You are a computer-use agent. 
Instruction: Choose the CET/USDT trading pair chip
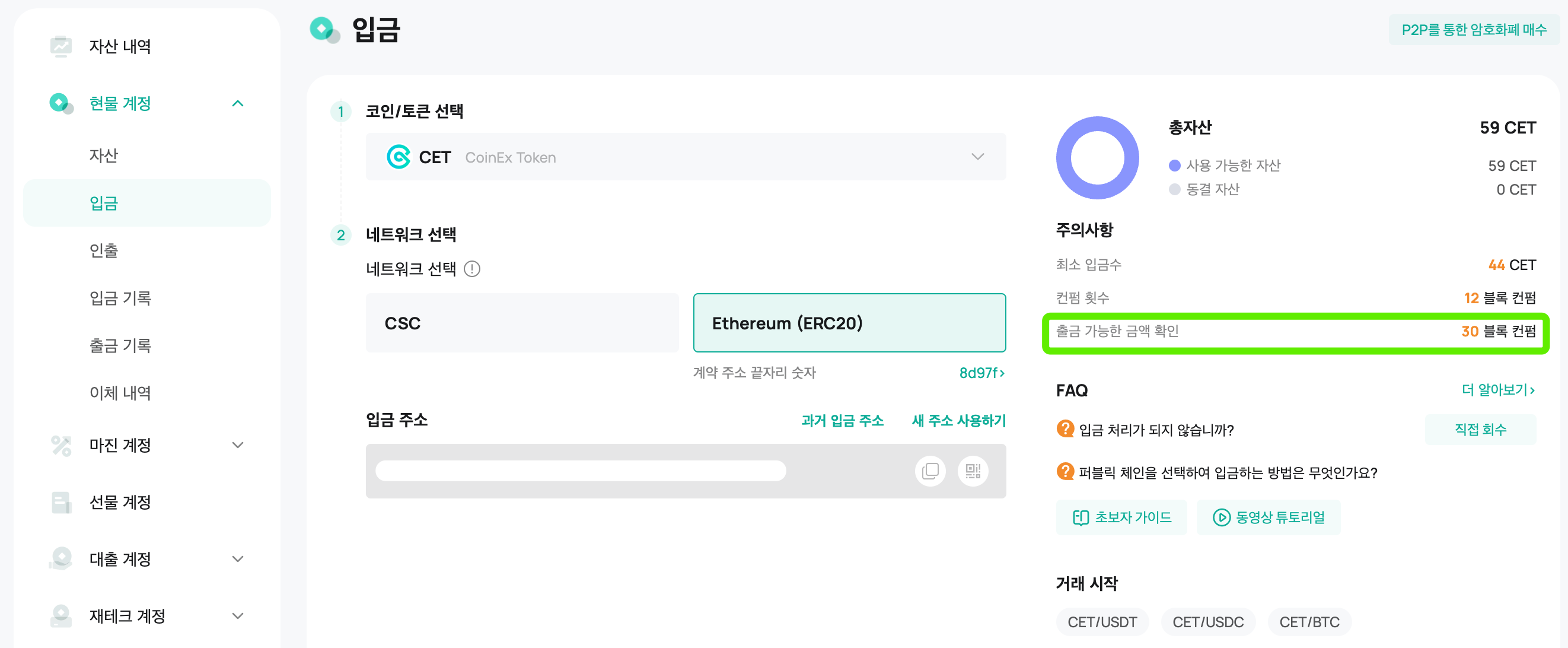tap(1102, 622)
